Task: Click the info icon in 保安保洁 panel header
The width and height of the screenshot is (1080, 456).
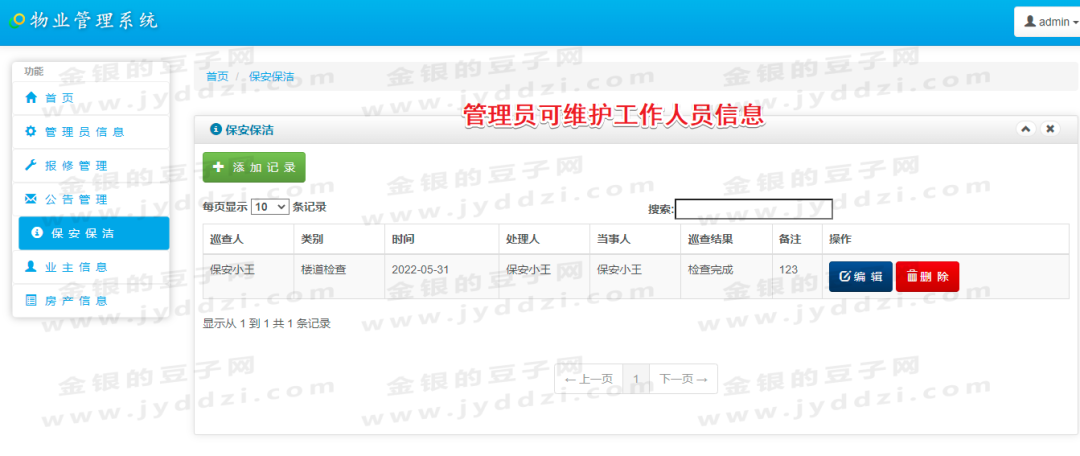Action: 216,129
